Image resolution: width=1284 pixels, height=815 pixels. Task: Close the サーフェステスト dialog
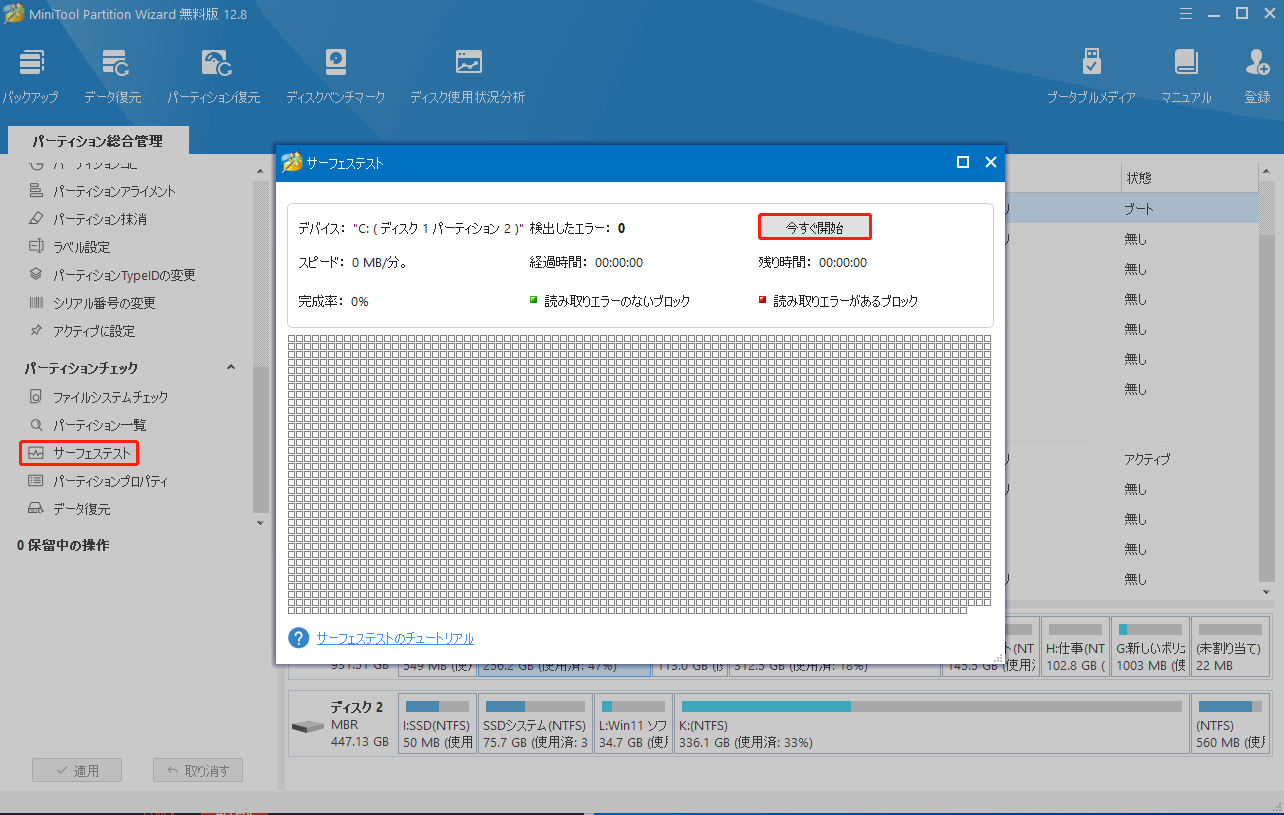pyautogui.click(x=991, y=162)
